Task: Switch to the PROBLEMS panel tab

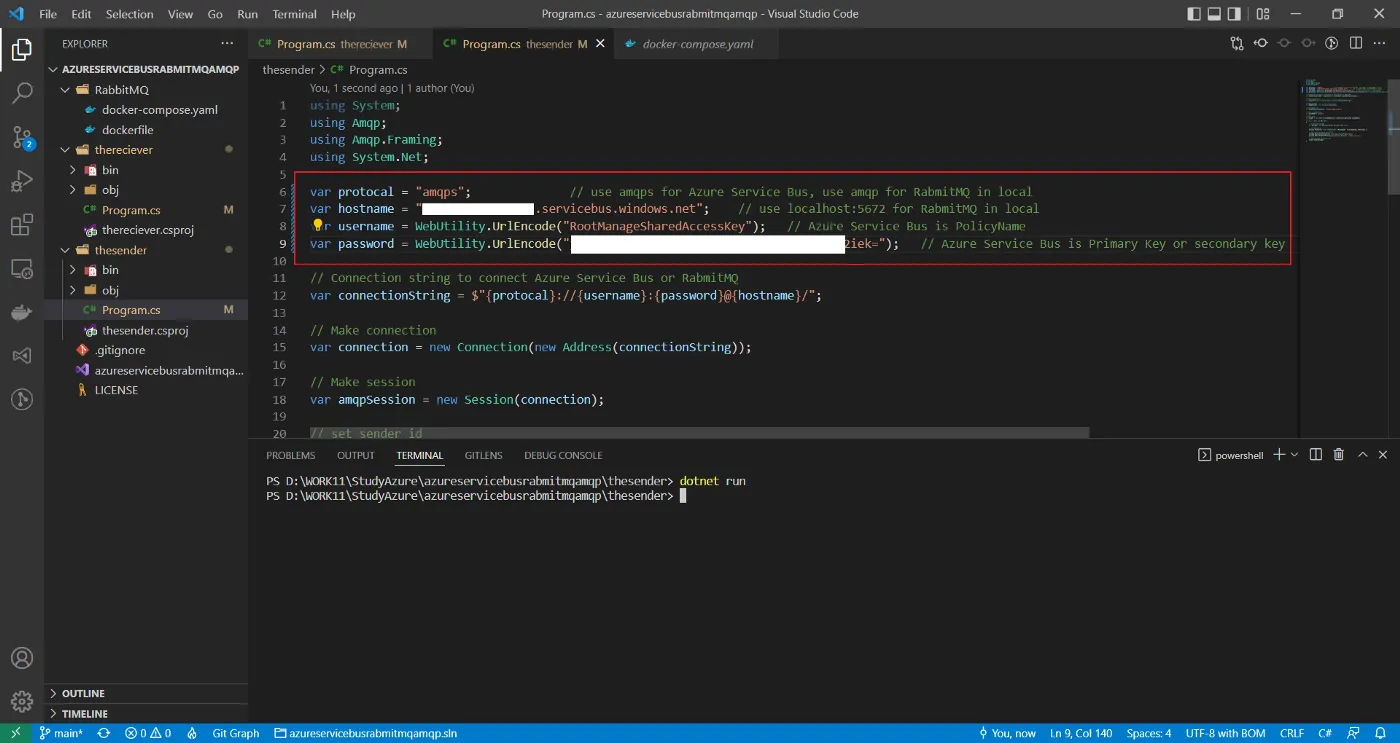Action: (291, 455)
